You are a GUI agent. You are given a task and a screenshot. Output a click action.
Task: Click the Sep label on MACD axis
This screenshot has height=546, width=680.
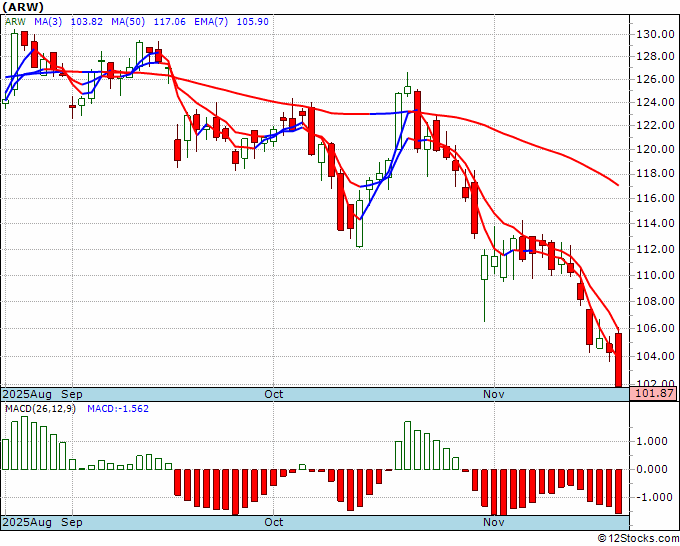click(72, 522)
